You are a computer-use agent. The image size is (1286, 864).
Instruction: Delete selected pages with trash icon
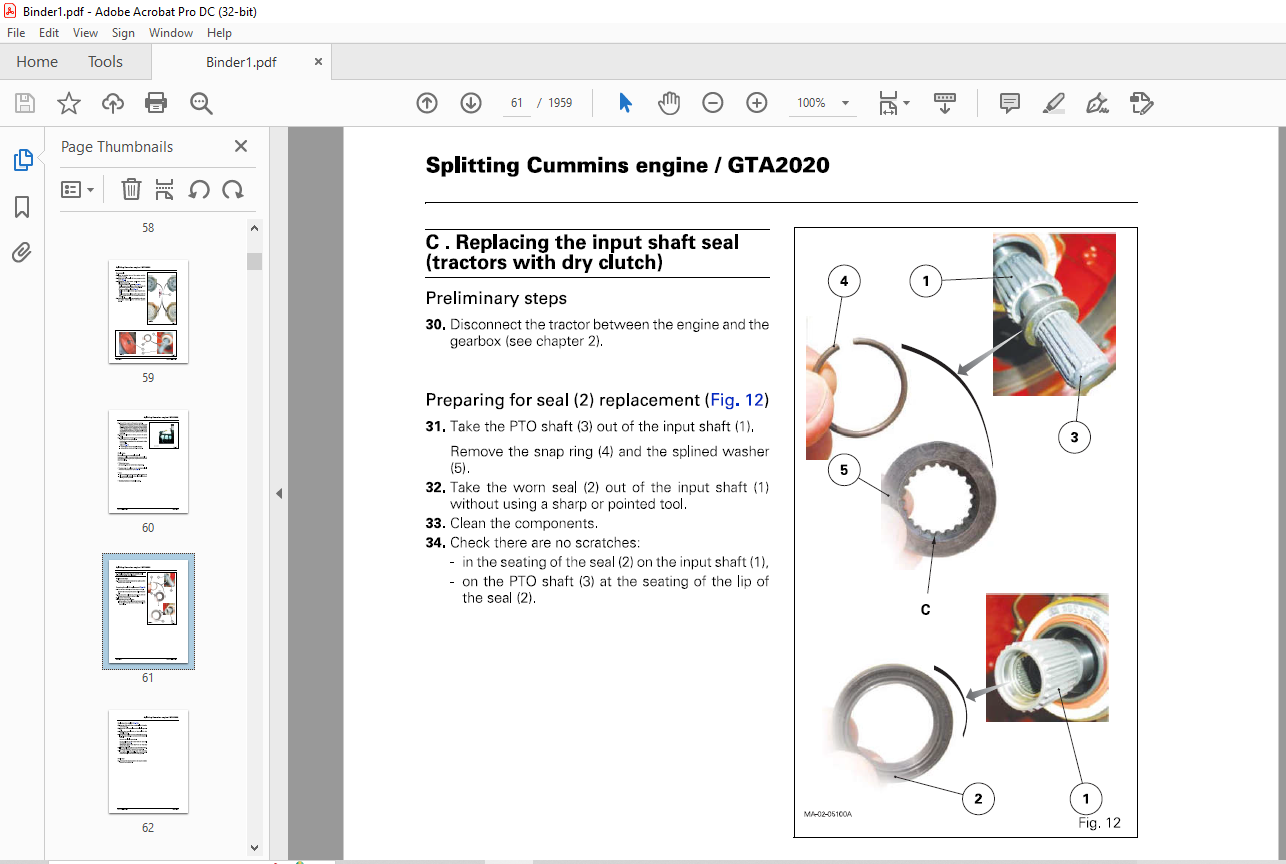(x=131, y=189)
